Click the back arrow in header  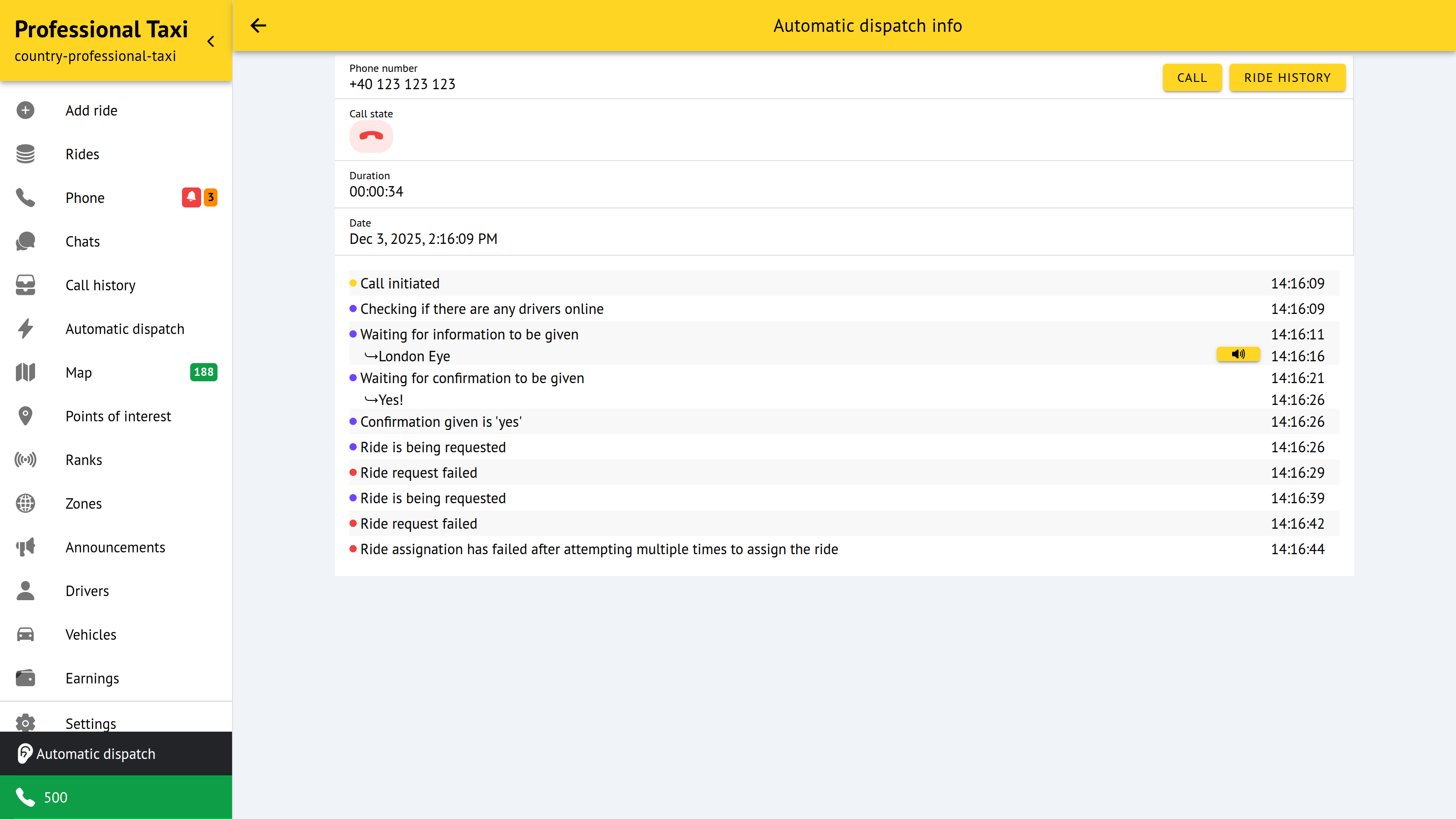[258, 25]
